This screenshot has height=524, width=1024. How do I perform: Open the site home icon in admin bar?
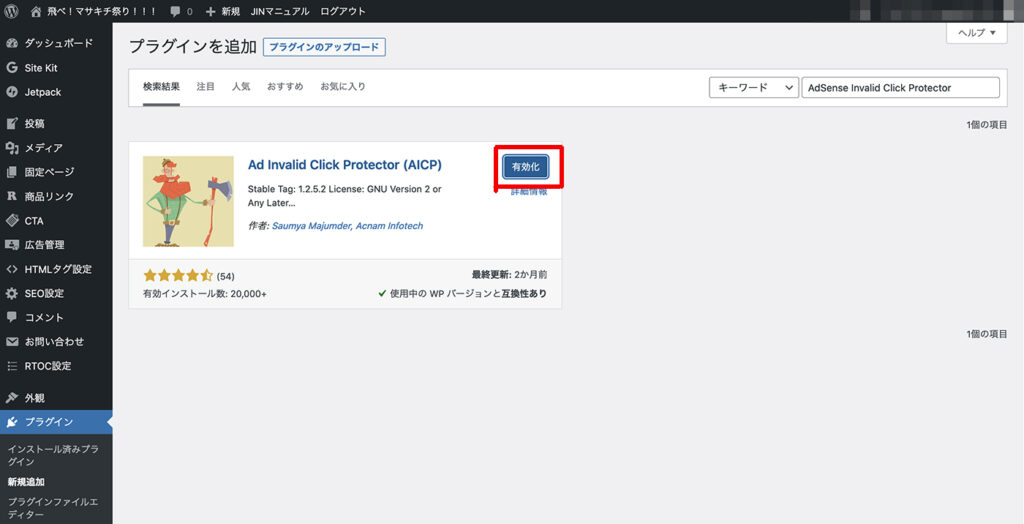coord(36,11)
